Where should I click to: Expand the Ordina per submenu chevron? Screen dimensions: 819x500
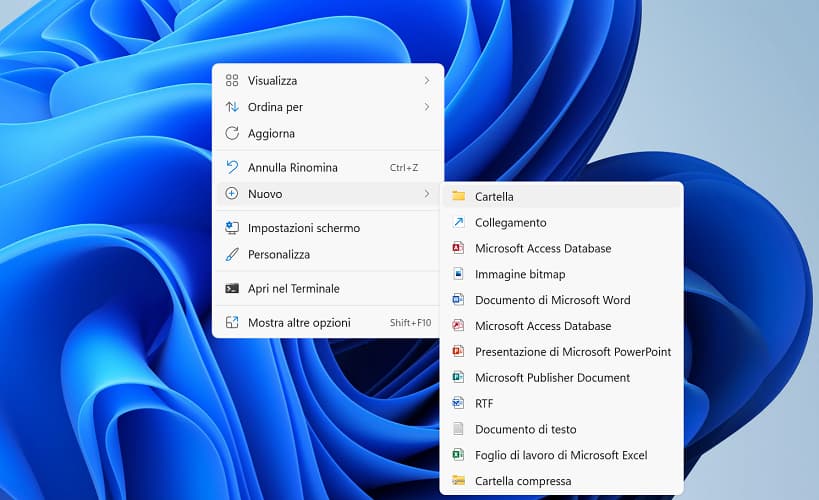pos(427,107)
